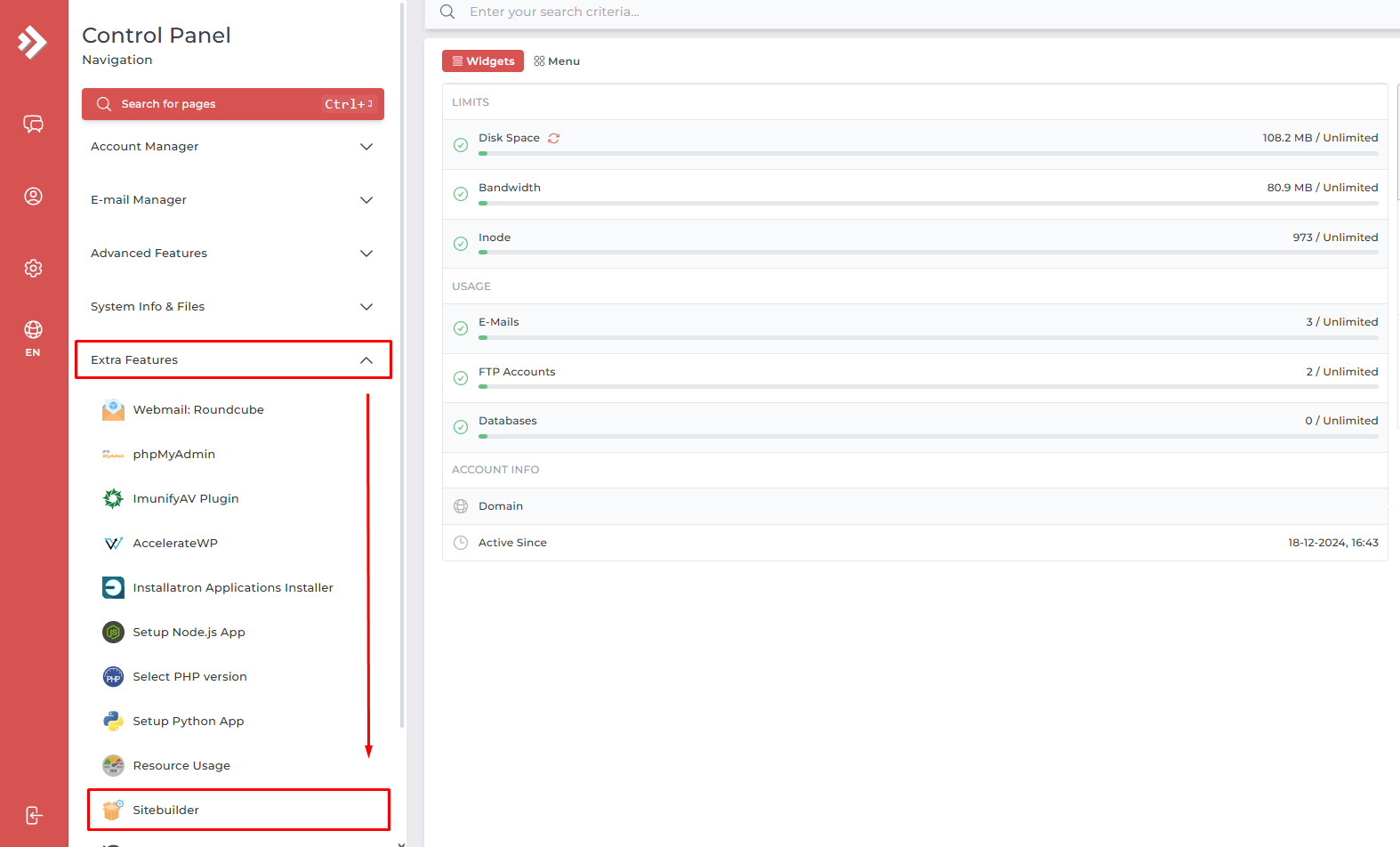Image resolution: width=1400 pixels, height=847 pixels.
Task: Launch the ImunifyAV Plugin
Action: [x=185, y=498]
